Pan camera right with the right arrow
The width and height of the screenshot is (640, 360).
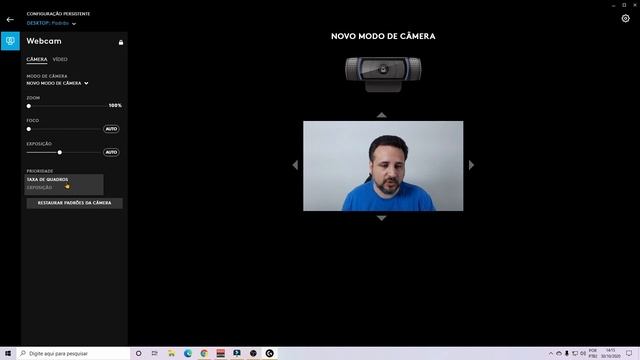(471, 165)
